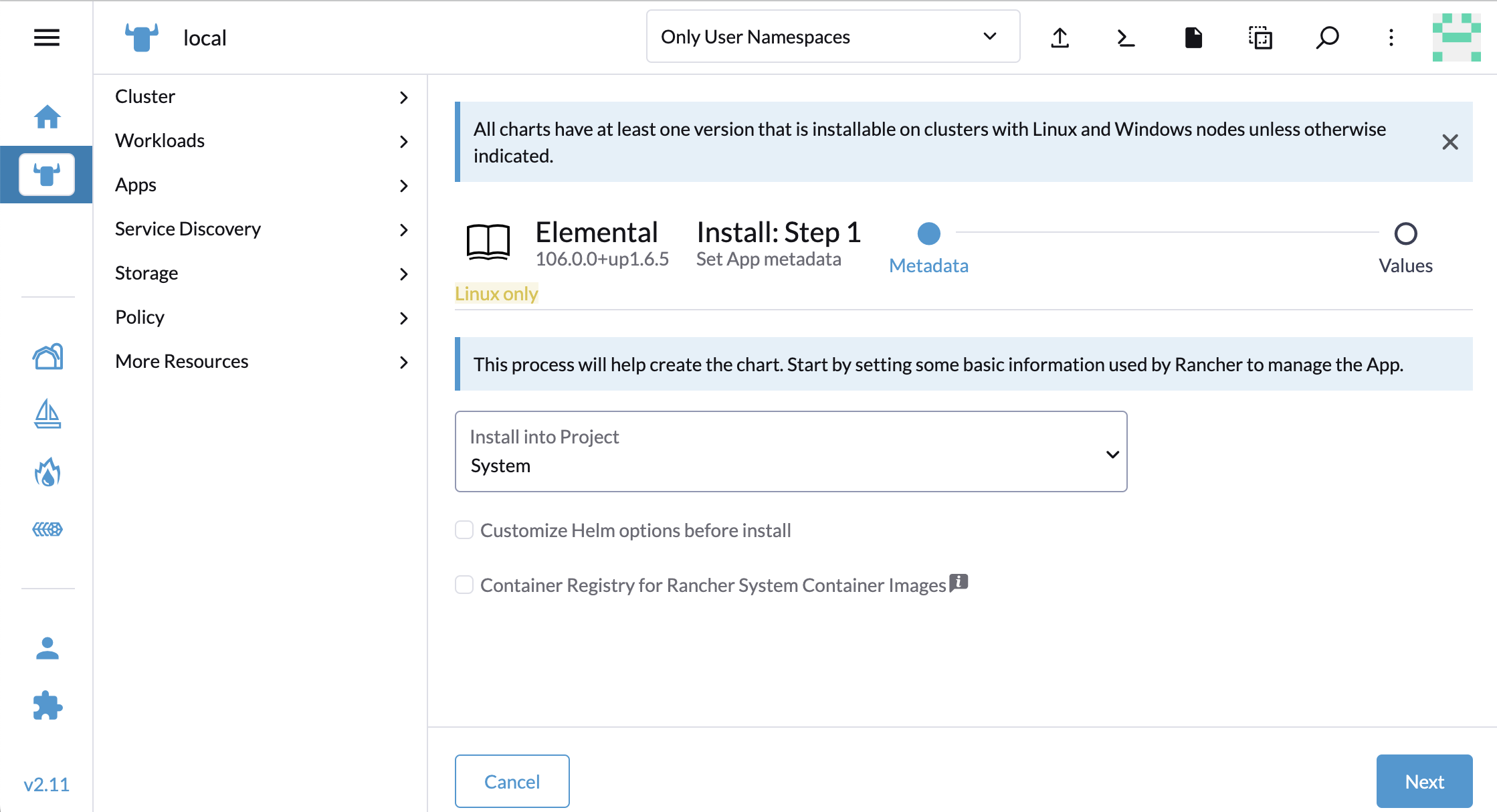
Task: Open Extensions puzzle piece icon
Action: click(x=47, y=705)
